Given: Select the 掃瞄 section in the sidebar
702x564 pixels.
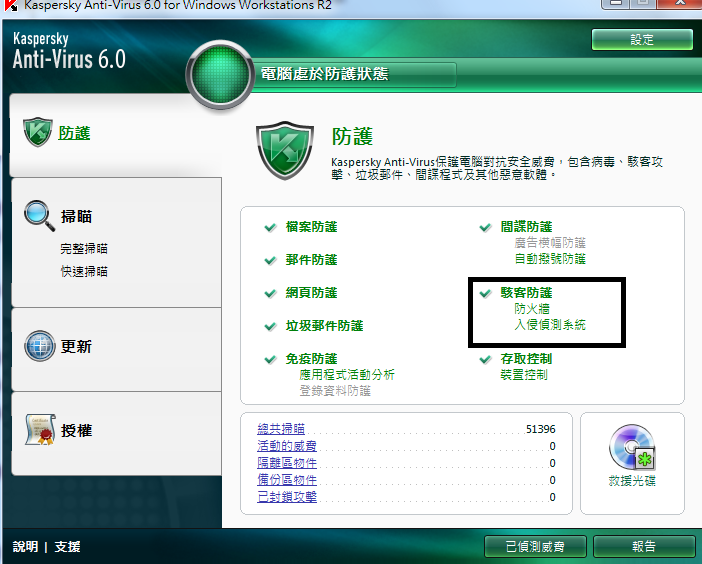Looking at the screenshot, I should pyautogui.click(x=77, y=217).
